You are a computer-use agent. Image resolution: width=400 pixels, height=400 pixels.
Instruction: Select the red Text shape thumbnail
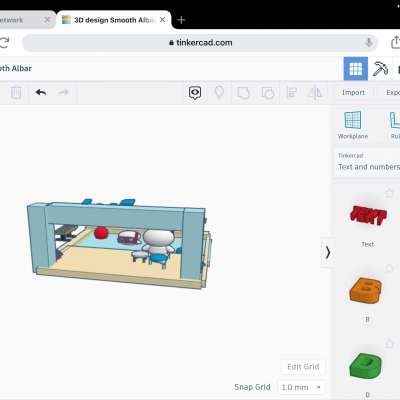point(368,215)
